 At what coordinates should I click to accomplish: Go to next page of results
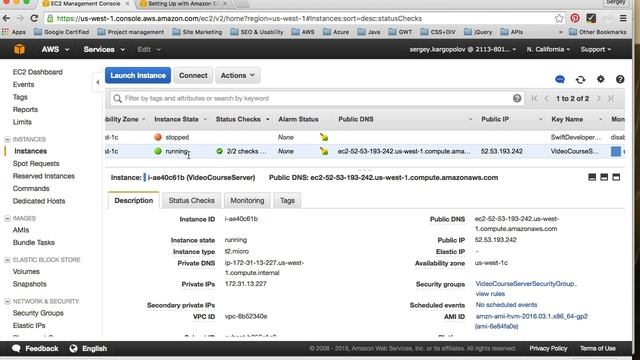point(598,98)
